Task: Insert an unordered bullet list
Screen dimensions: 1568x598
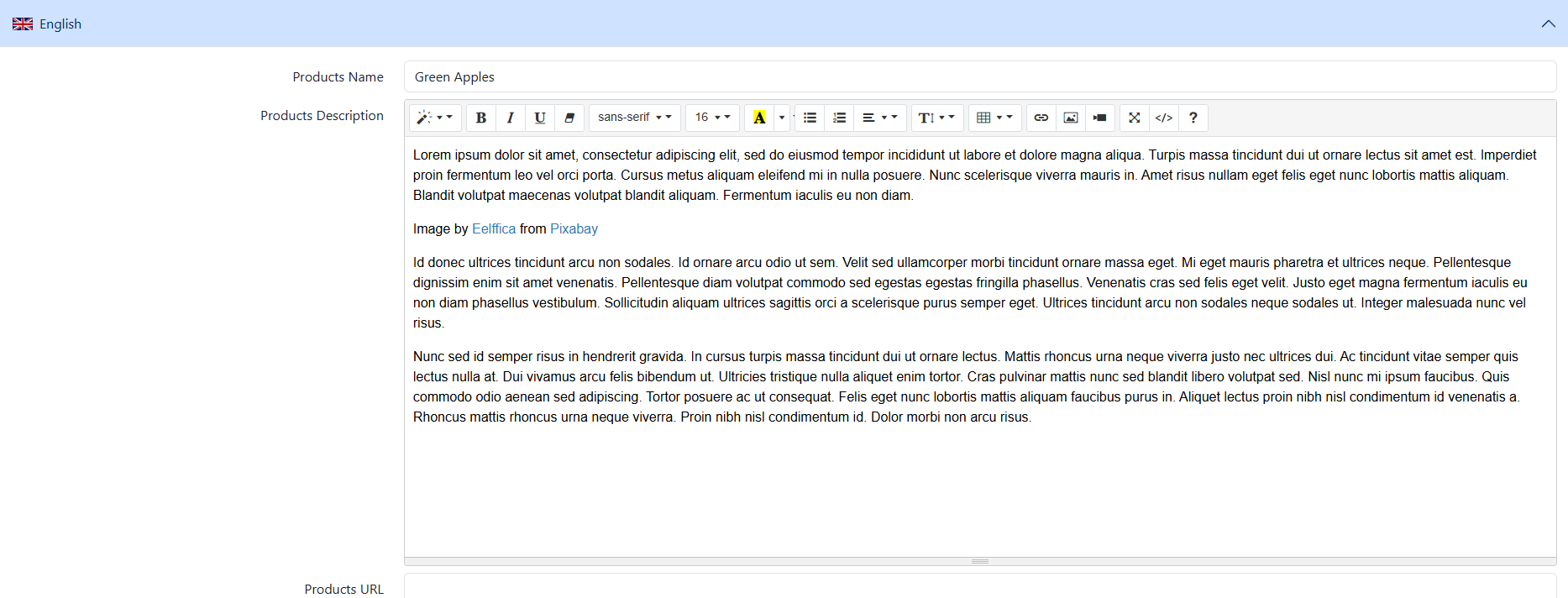Action: click(810, 118)
